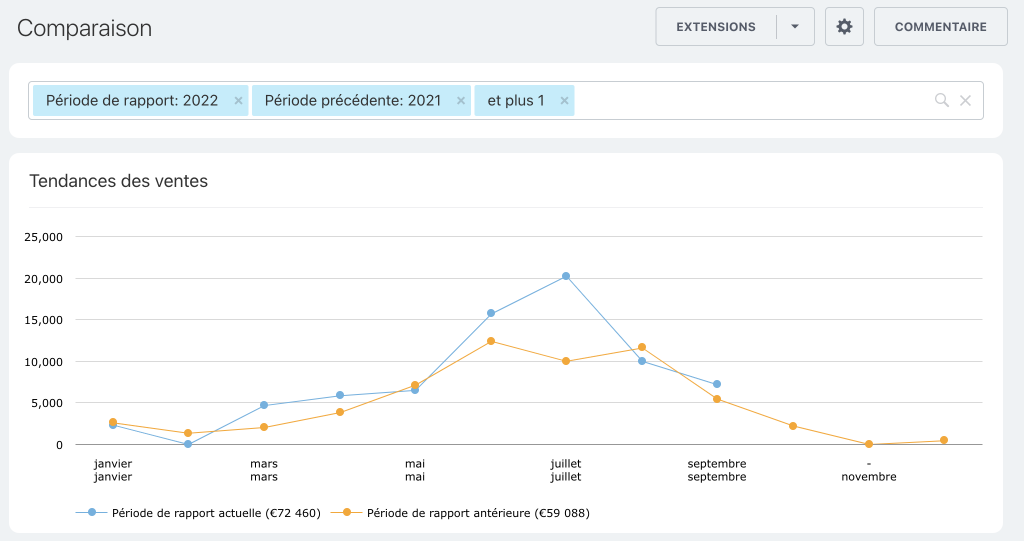Select the orange June data point
Viewport: 1024px width, 541px height.
tap(491, 341)
